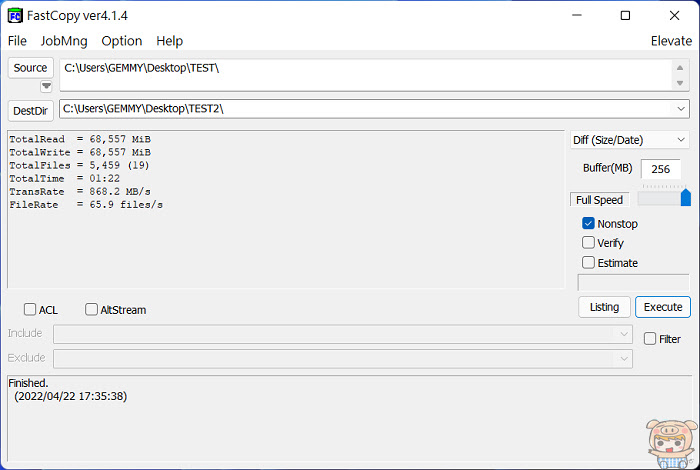
Task: Click the Buffer(MB) value field
Action: 660,169
